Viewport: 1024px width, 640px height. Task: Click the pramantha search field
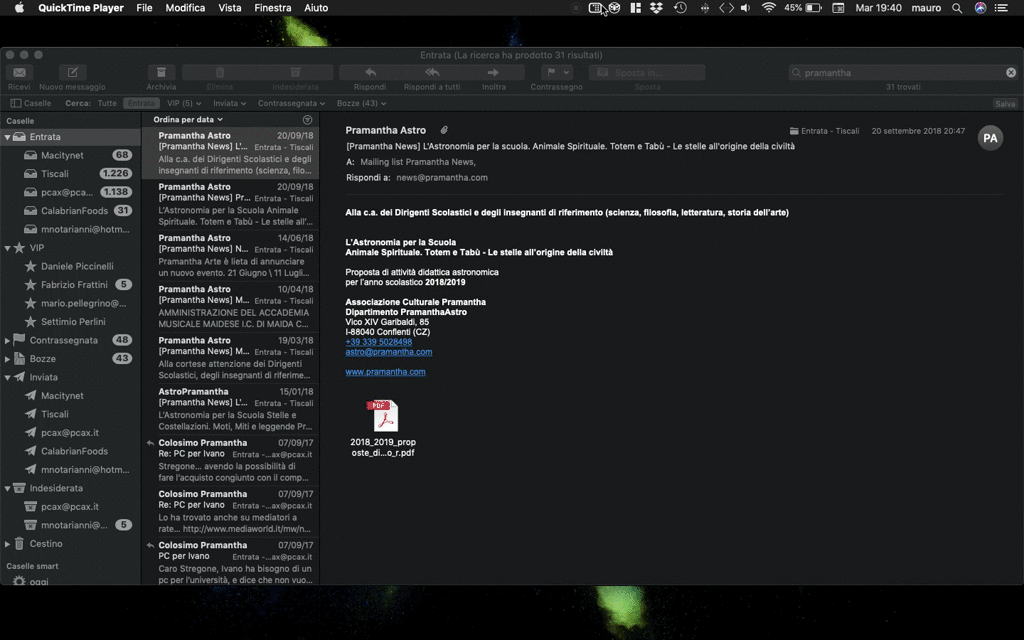click(901, 72)
